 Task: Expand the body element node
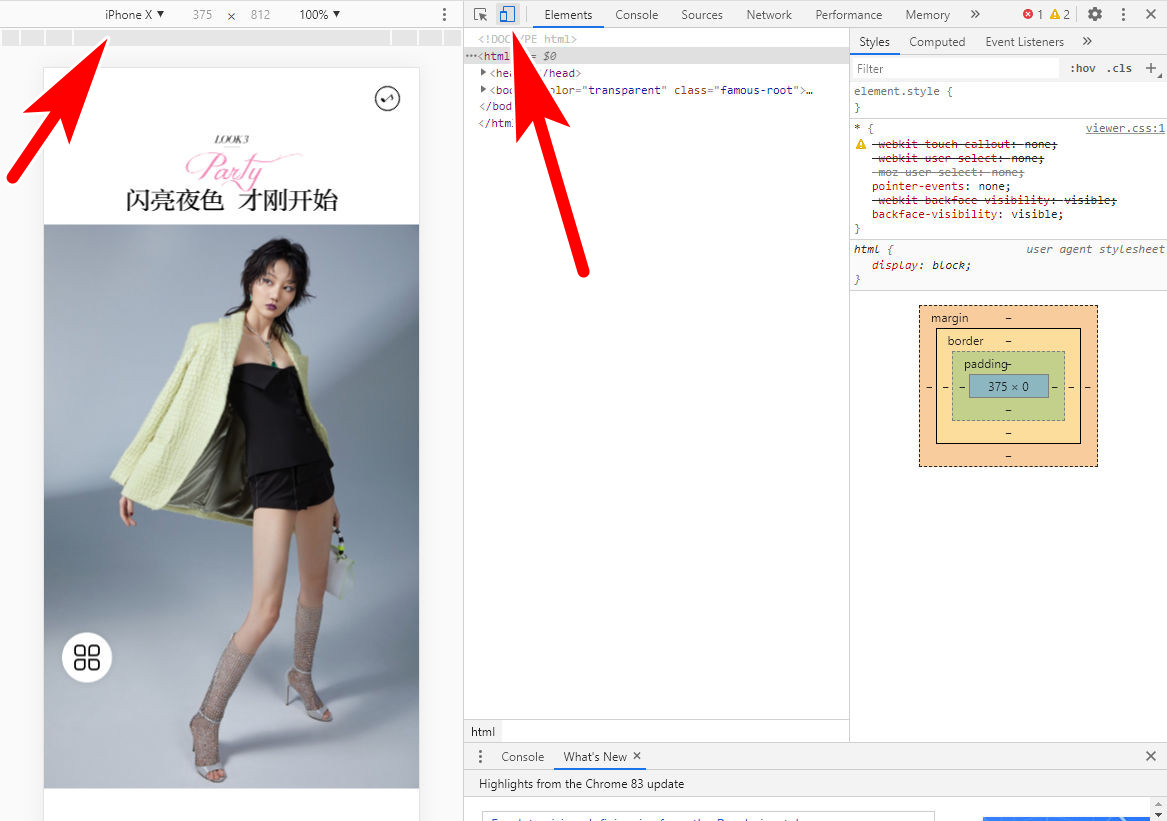484,90
